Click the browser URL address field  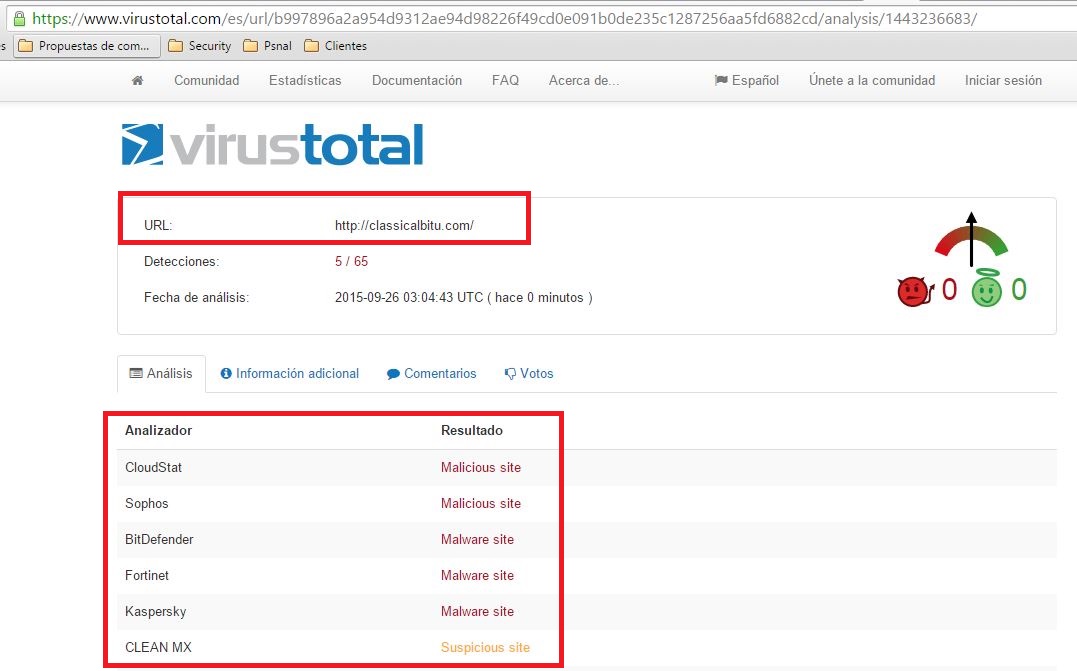coord(500,19)
